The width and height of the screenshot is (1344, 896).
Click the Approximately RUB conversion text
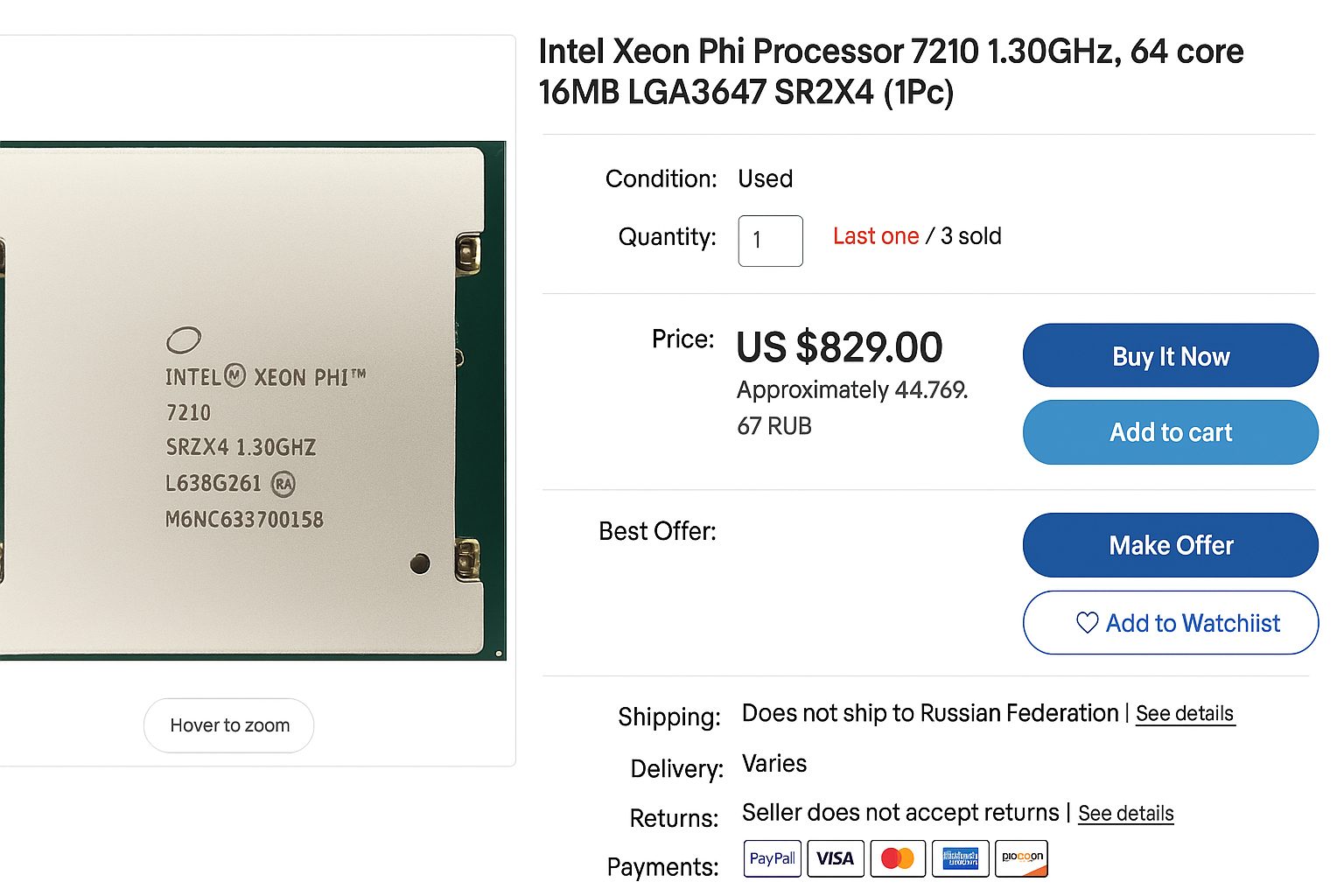(x=852, y=408)
